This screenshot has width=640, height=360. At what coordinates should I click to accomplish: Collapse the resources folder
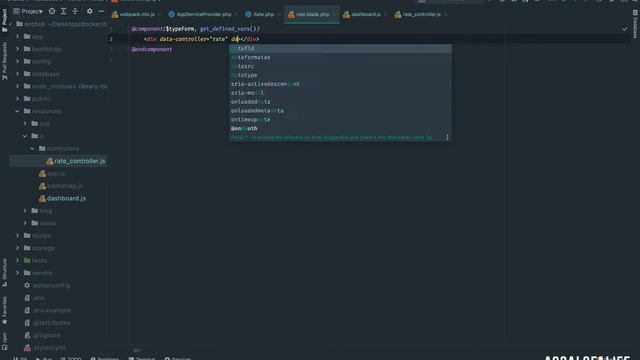pyautogui.click(x=18, y=111)
